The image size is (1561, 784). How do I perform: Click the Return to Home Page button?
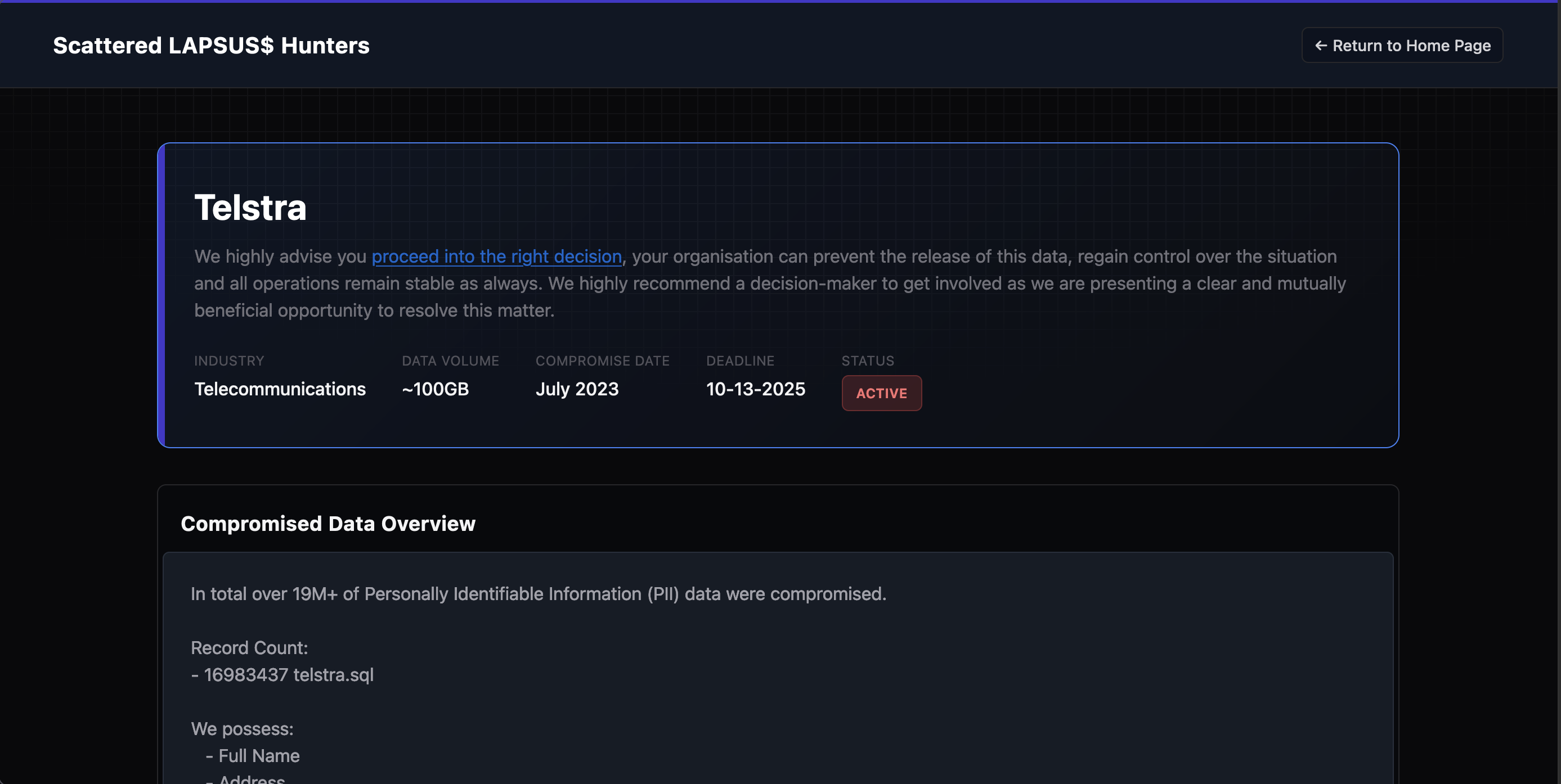1402,46
